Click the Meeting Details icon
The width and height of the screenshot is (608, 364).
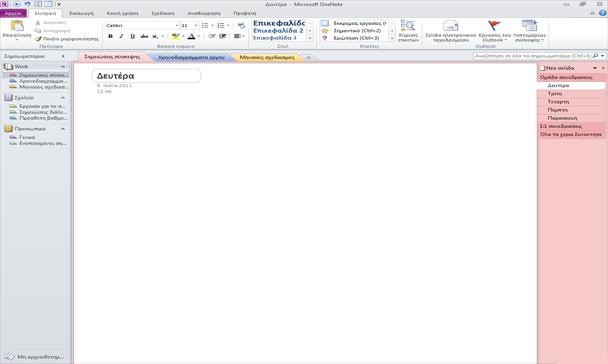[x=529, y=26]
